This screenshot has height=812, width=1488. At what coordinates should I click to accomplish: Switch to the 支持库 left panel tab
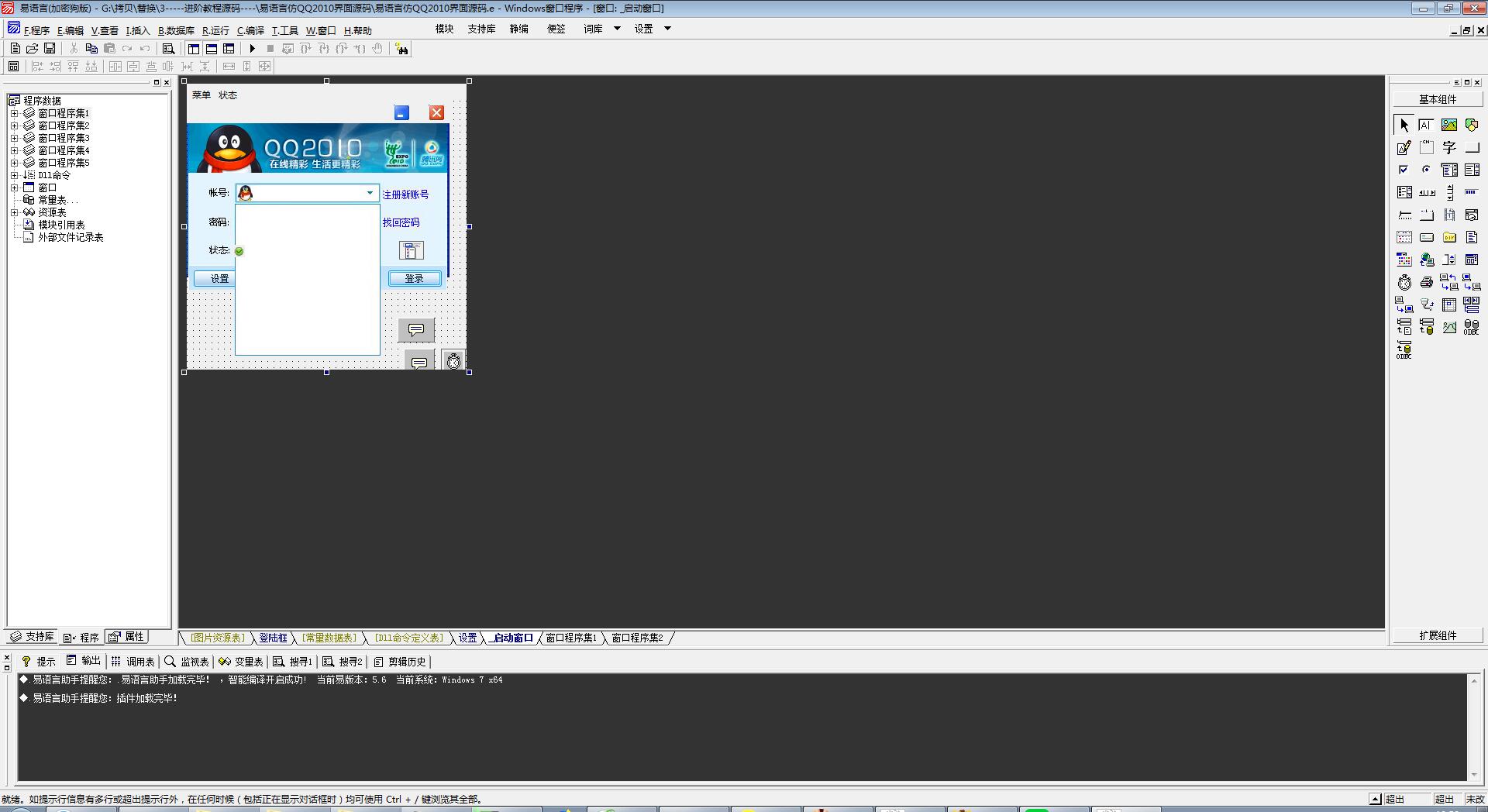32,636
